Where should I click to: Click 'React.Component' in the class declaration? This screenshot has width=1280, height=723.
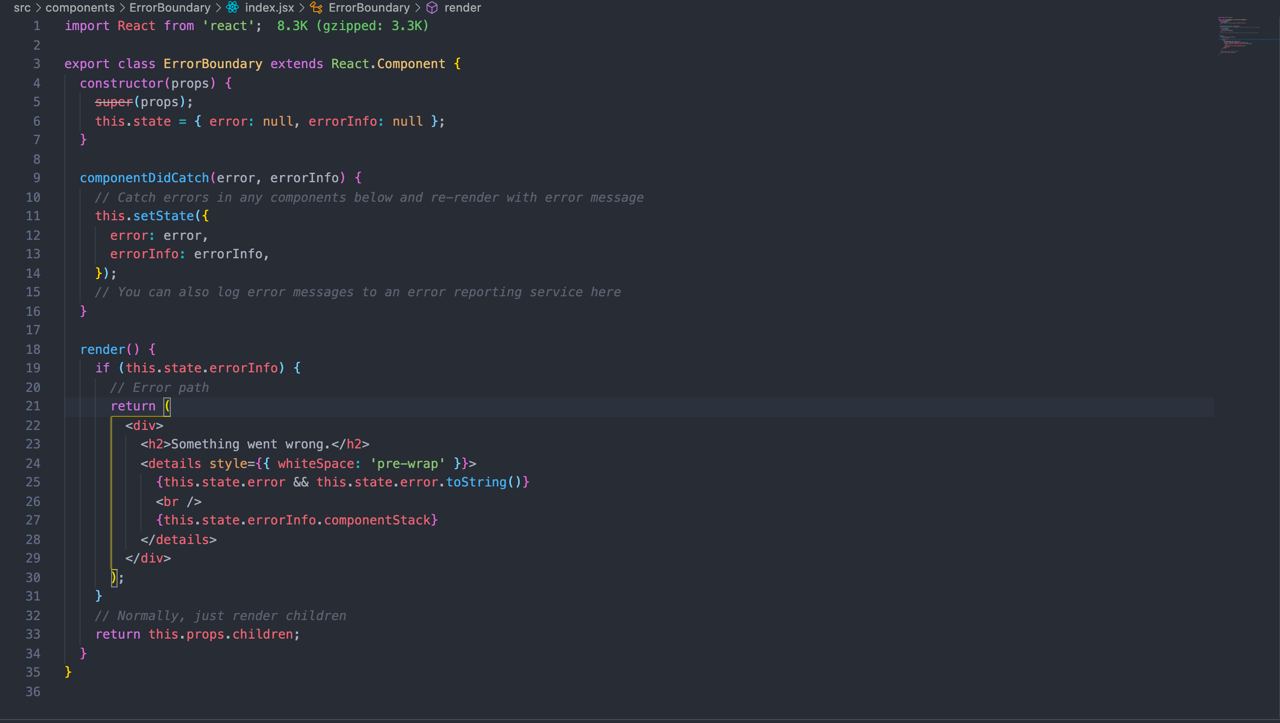click(x=388, y=64)
